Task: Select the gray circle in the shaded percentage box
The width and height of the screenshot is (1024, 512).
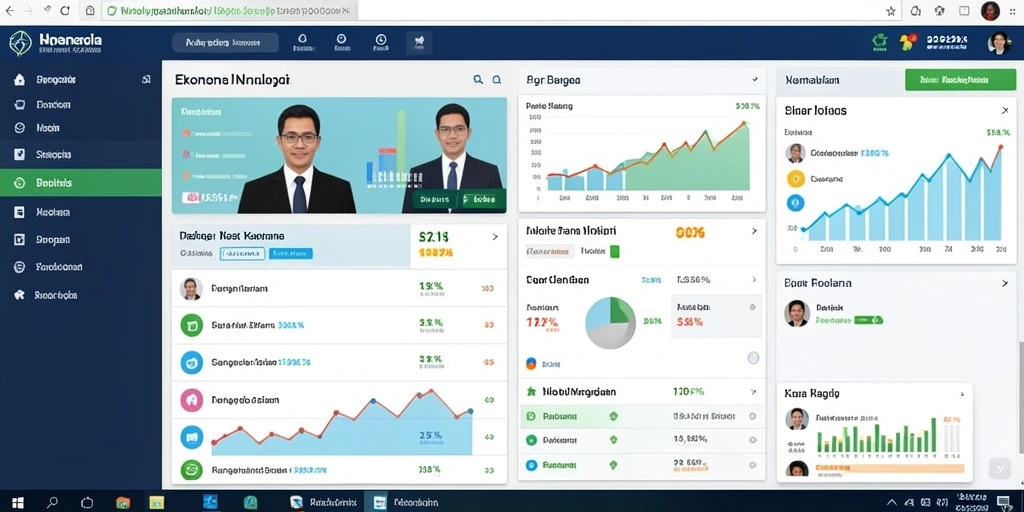Action: point(752,306)
